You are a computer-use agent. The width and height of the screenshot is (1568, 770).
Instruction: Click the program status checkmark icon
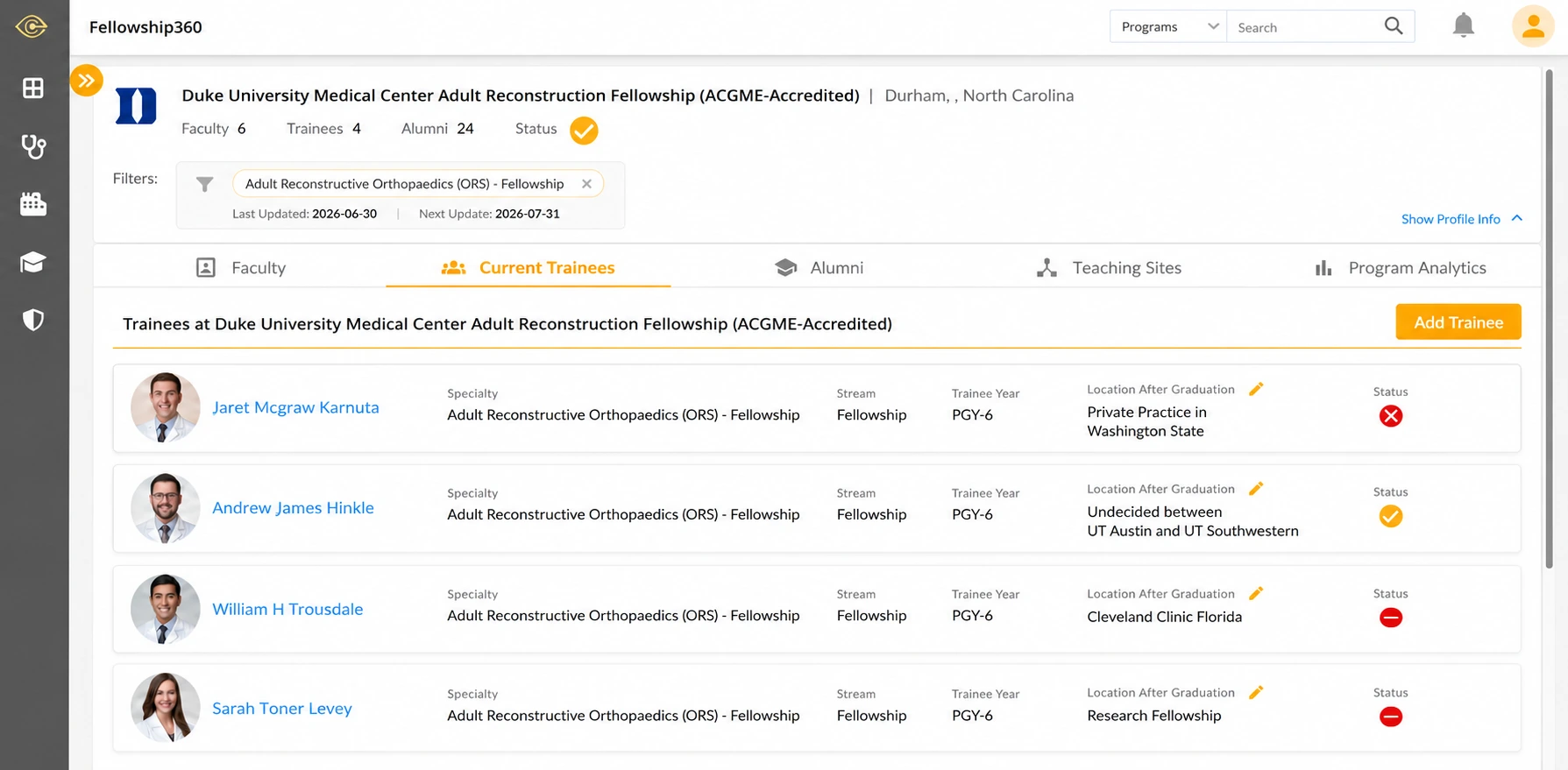click(x=584, y=131)
